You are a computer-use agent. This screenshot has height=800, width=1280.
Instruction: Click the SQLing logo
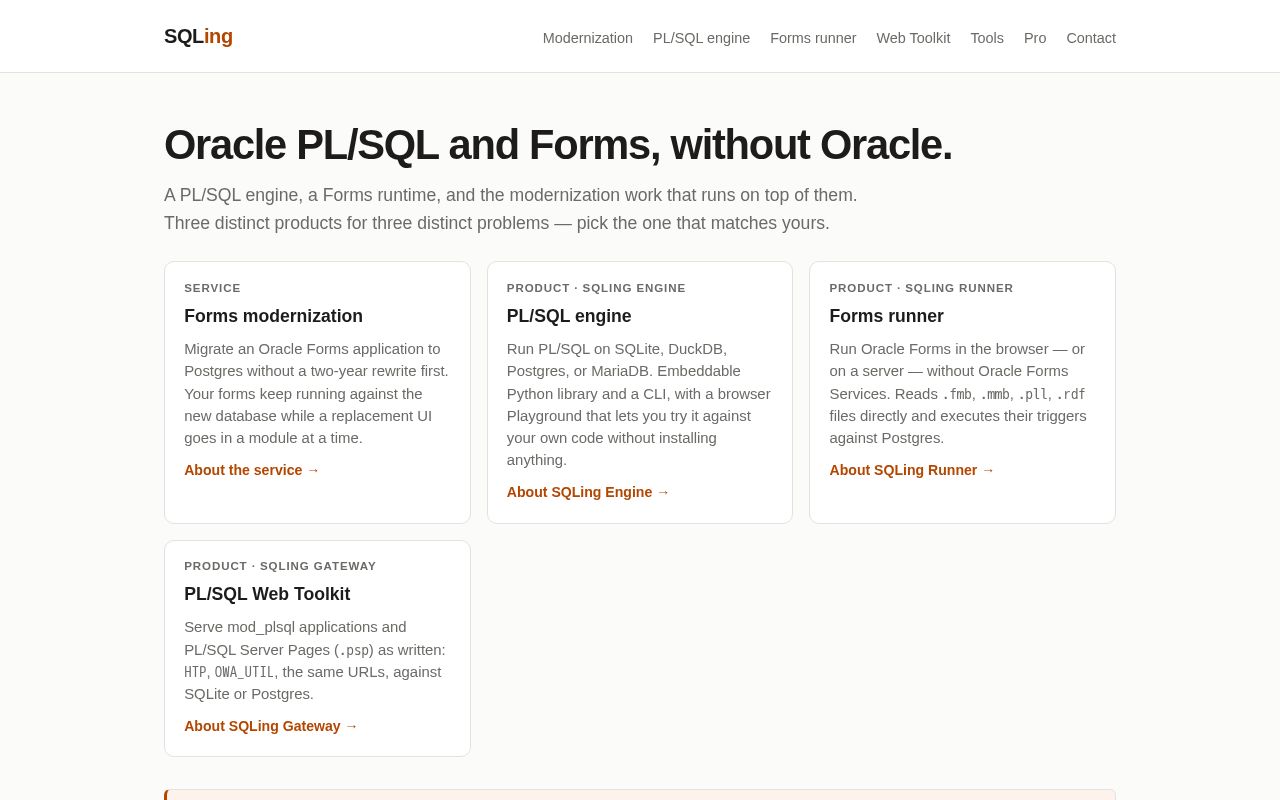[198, 36]
